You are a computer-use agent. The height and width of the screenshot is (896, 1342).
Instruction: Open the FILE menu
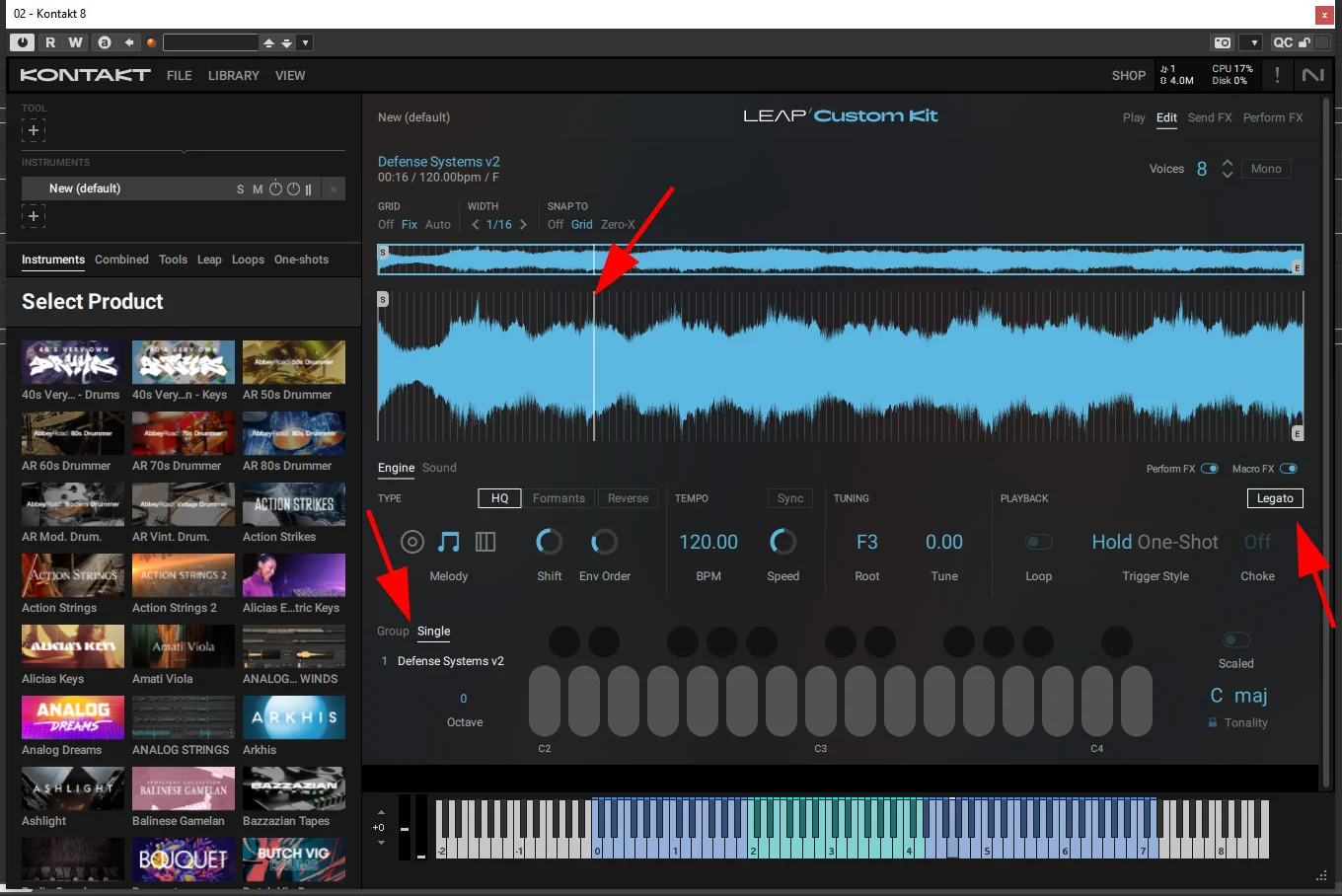click(180, 76)
